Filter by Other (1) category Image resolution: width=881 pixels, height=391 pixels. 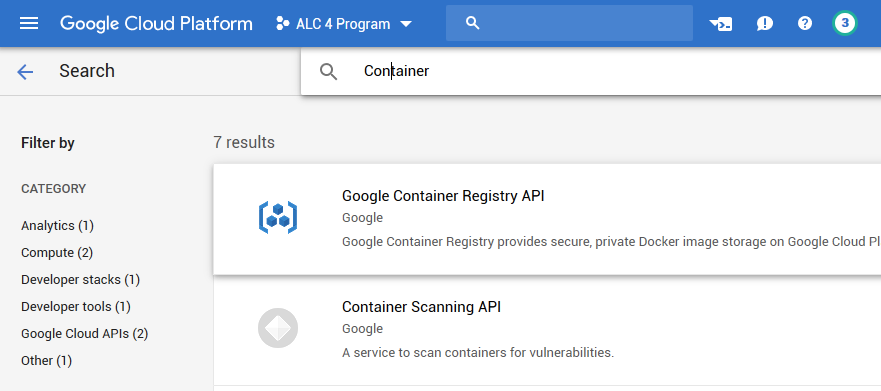[46, 360]
